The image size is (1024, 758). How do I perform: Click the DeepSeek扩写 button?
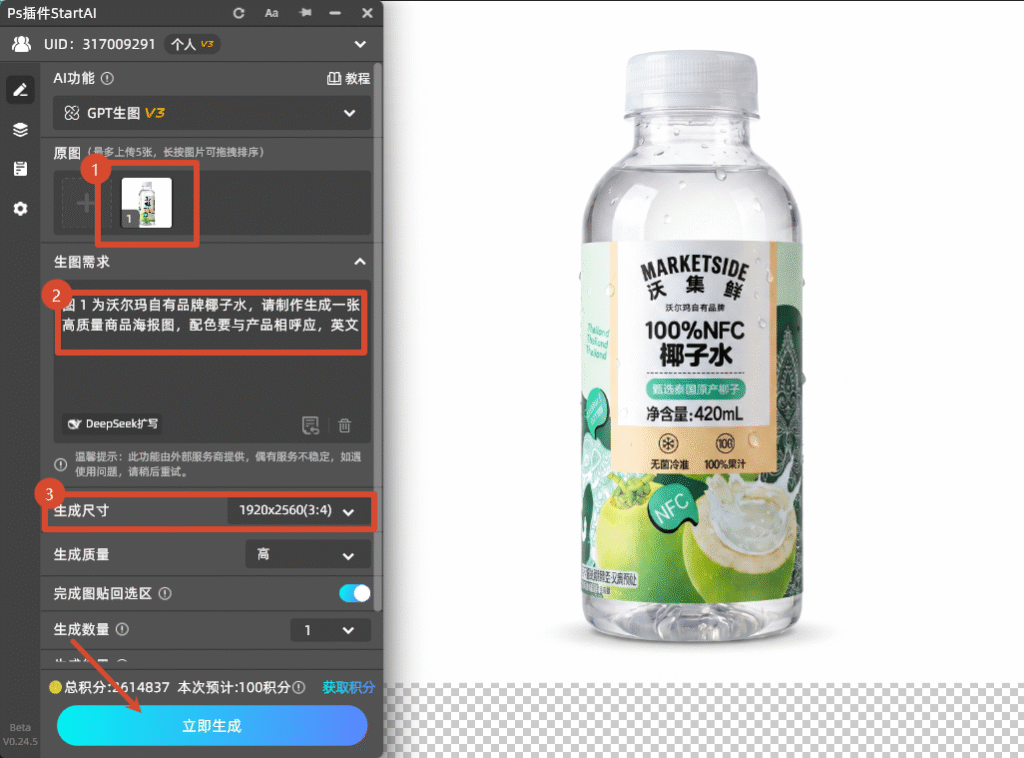click(113, 424)
